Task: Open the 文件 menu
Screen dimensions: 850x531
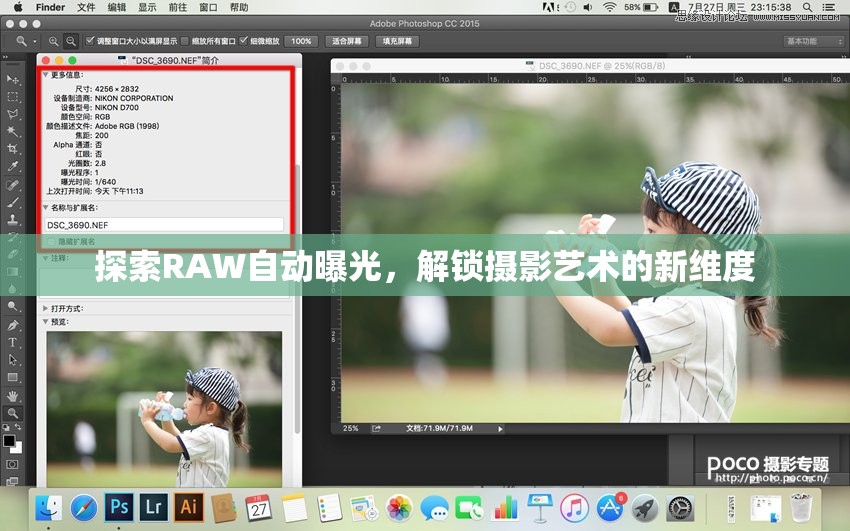Action: click(x=86, y=7)
